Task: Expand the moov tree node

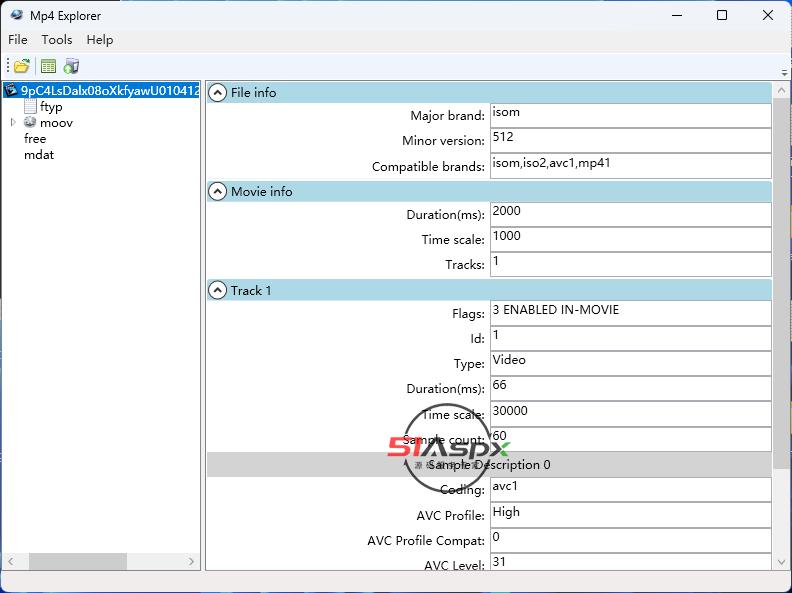Action: click(x=13, y=122)
